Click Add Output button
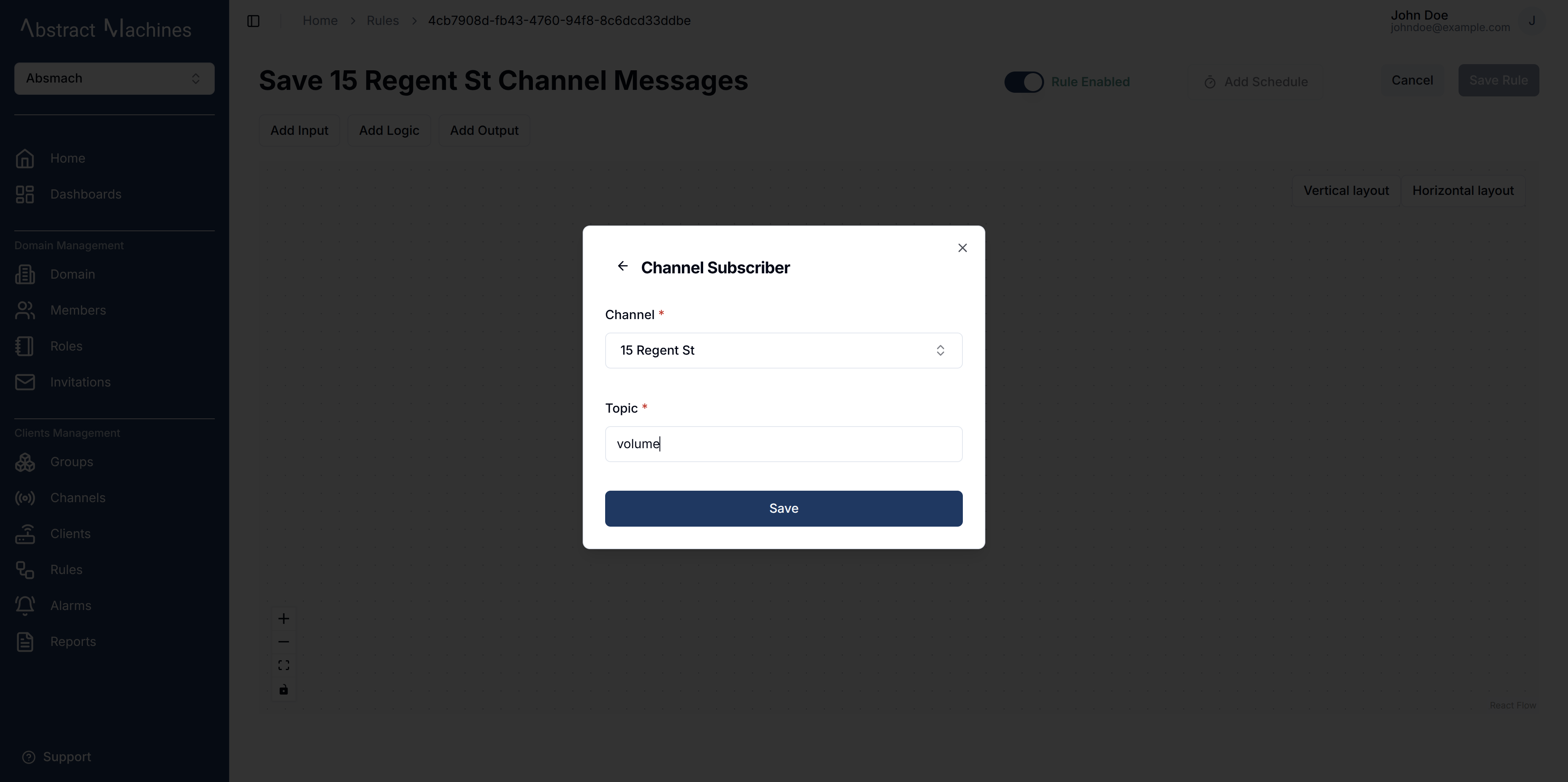 point(484,130)
